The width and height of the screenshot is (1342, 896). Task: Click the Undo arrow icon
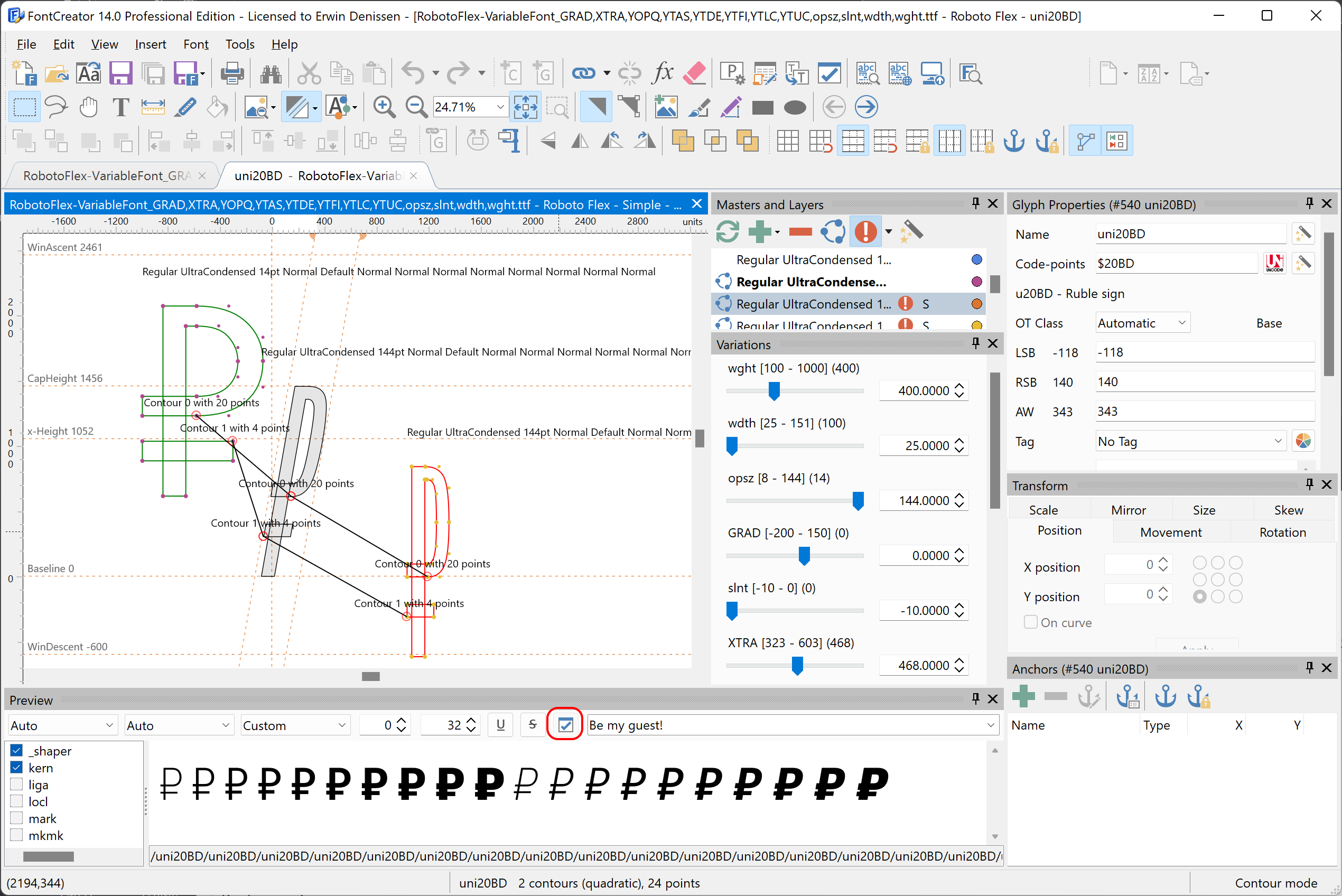(x=413, y=74)
